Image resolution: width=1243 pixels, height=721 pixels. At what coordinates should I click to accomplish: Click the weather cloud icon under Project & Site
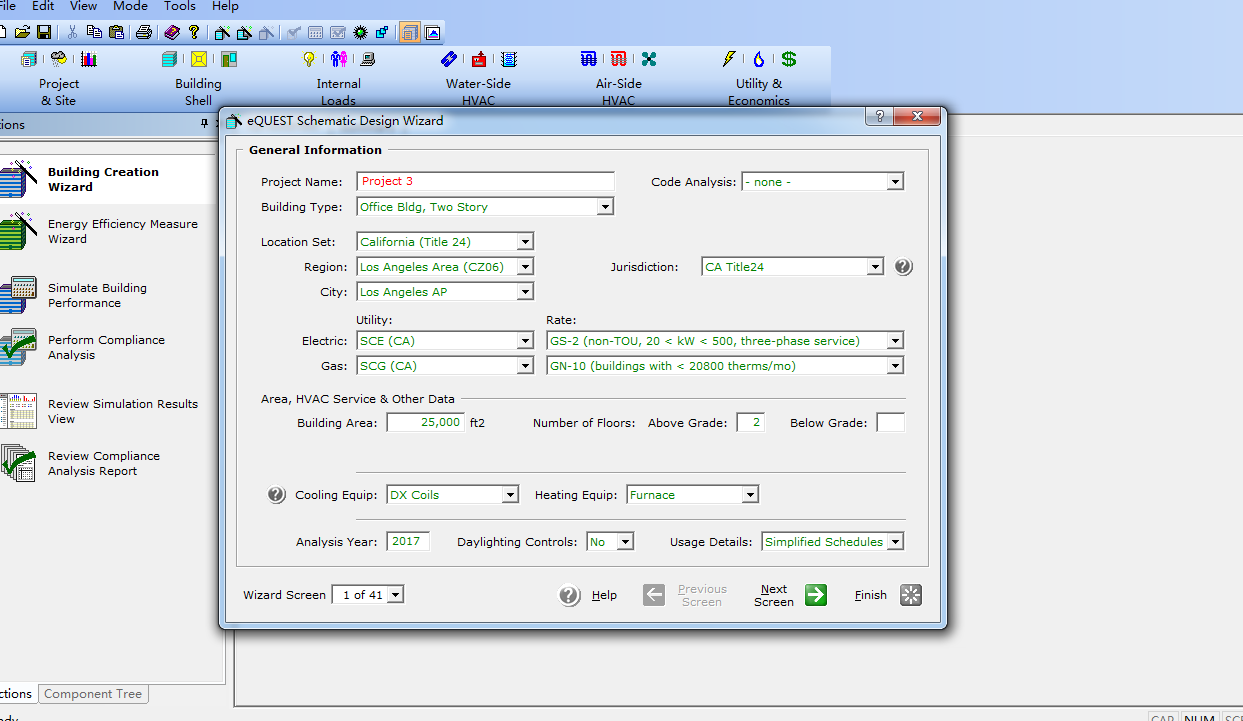[59, 59]
